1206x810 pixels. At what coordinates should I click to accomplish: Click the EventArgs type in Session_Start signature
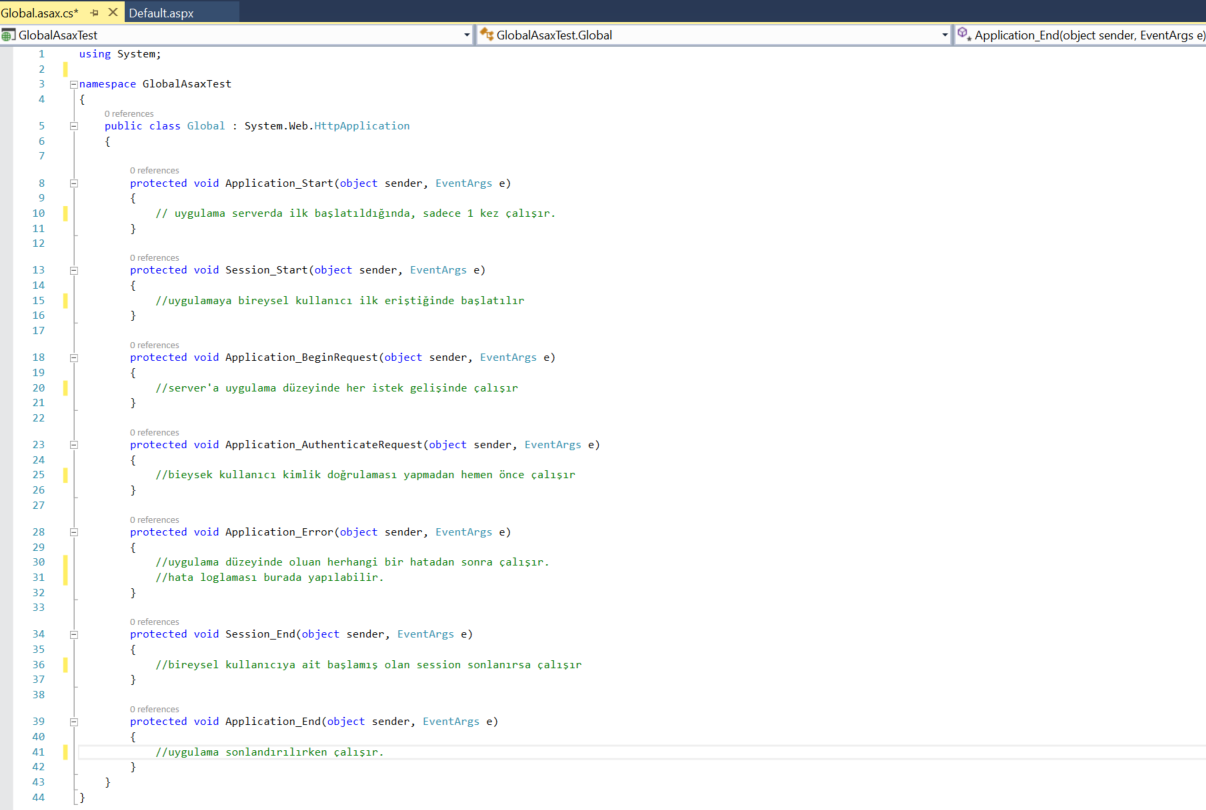[438, 270]
